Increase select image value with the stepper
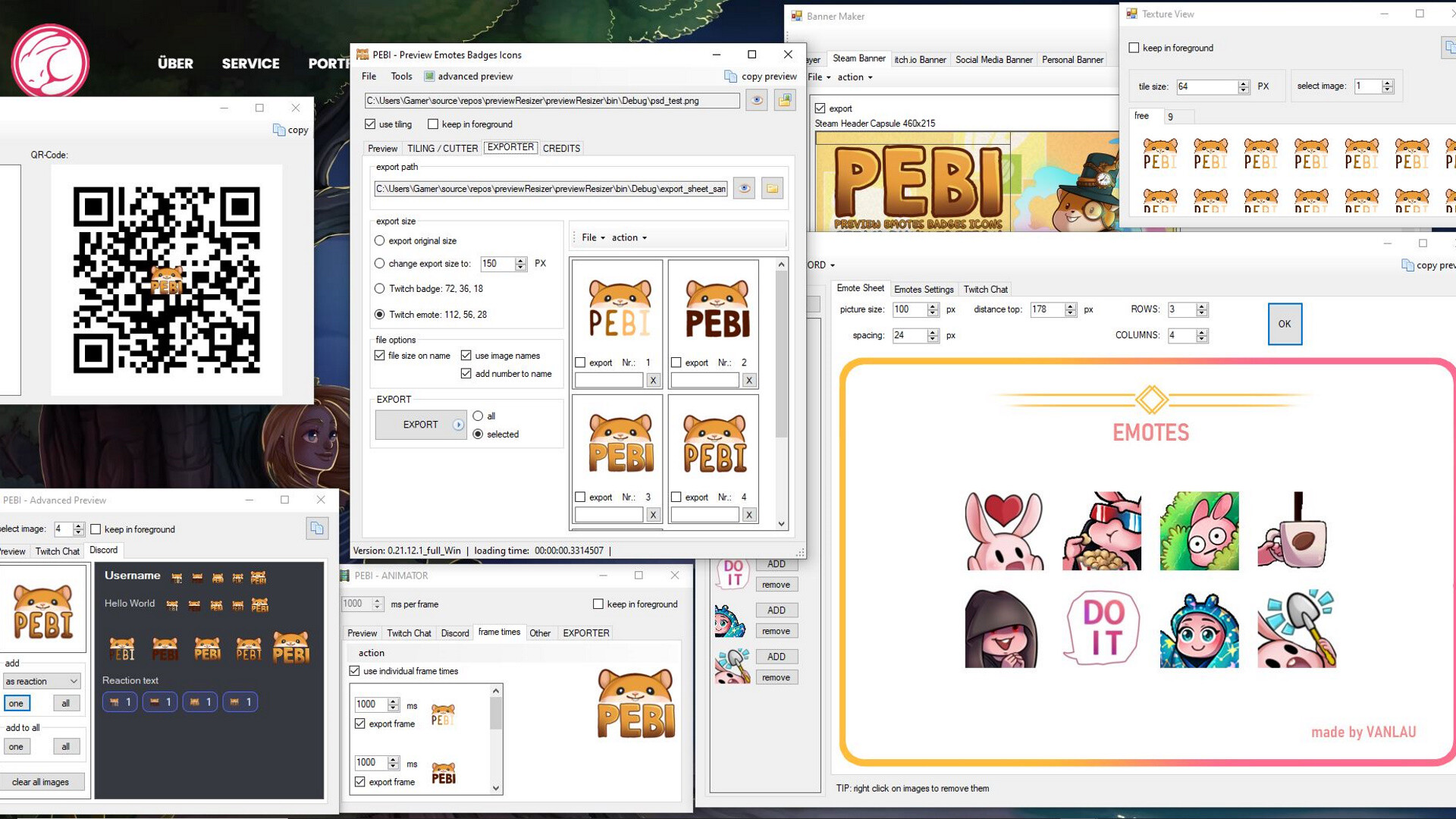This screenshot has height=819, width=1456. [1387, 83]
